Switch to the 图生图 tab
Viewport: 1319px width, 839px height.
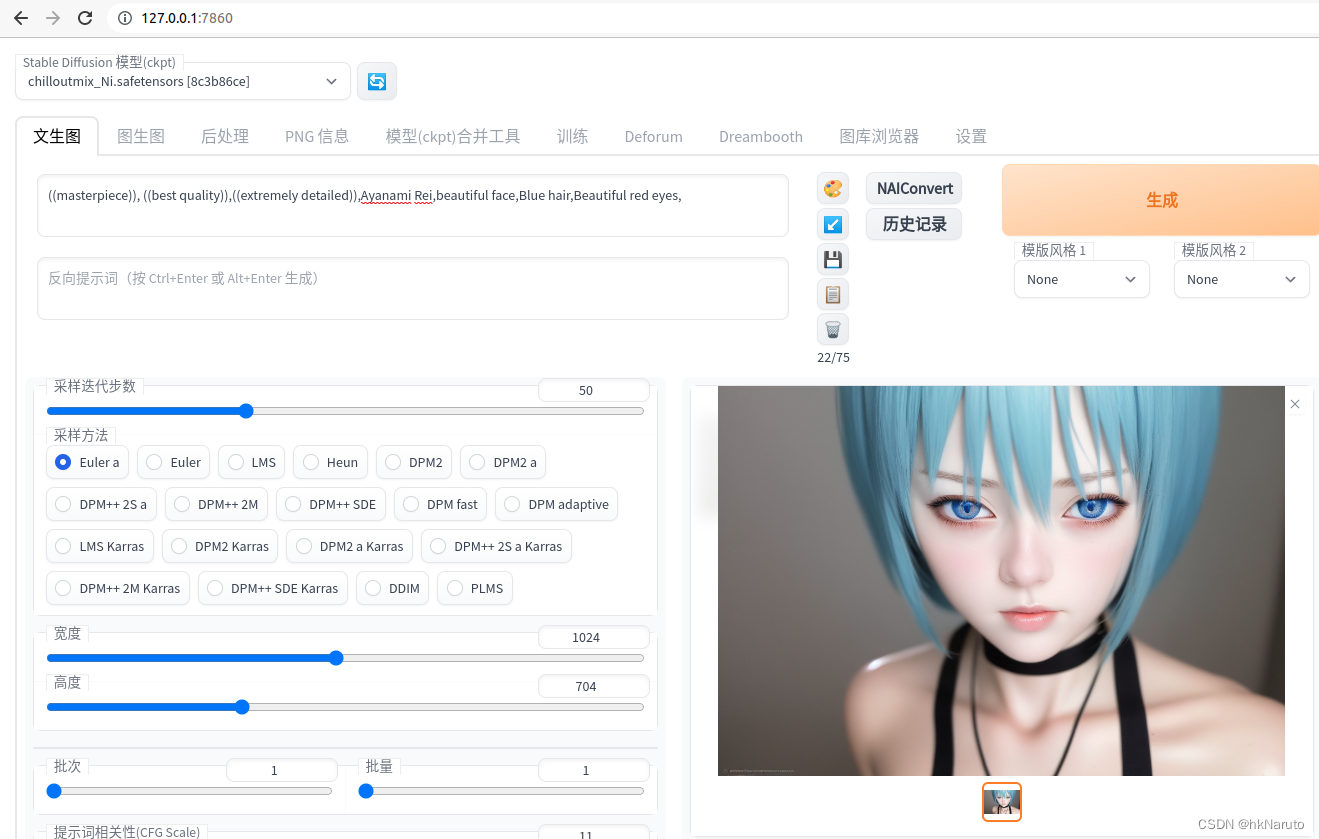pyautogui.click(x=141, y=136)
